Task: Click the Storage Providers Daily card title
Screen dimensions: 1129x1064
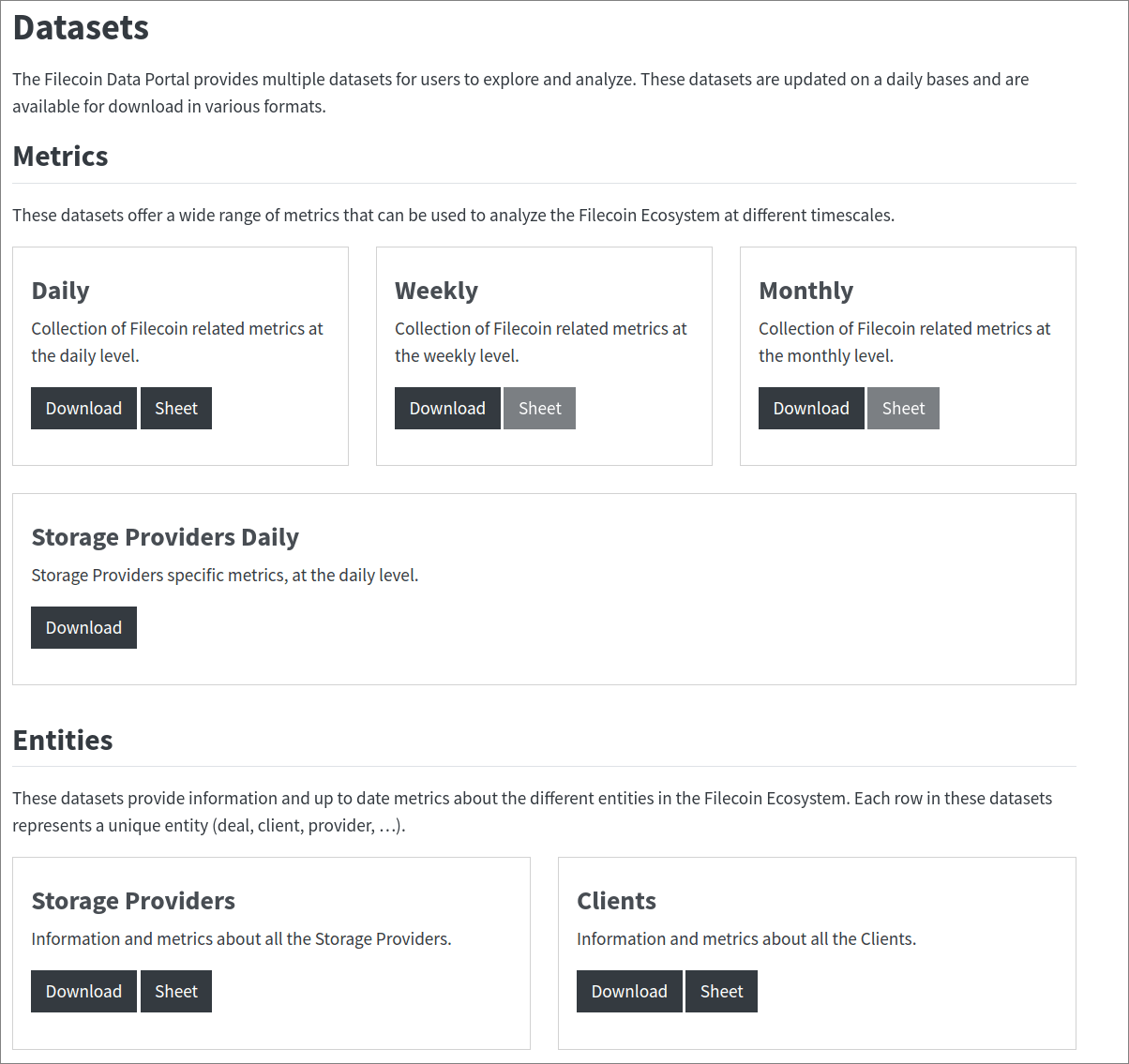Action: pyautogui.click(x=165, y=537)
